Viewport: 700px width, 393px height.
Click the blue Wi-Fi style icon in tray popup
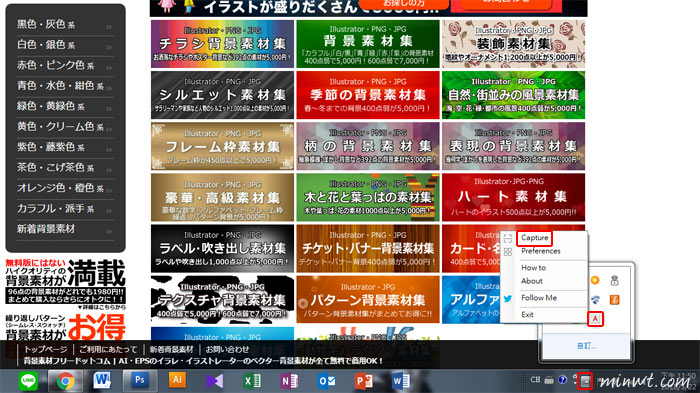point(595,300)
